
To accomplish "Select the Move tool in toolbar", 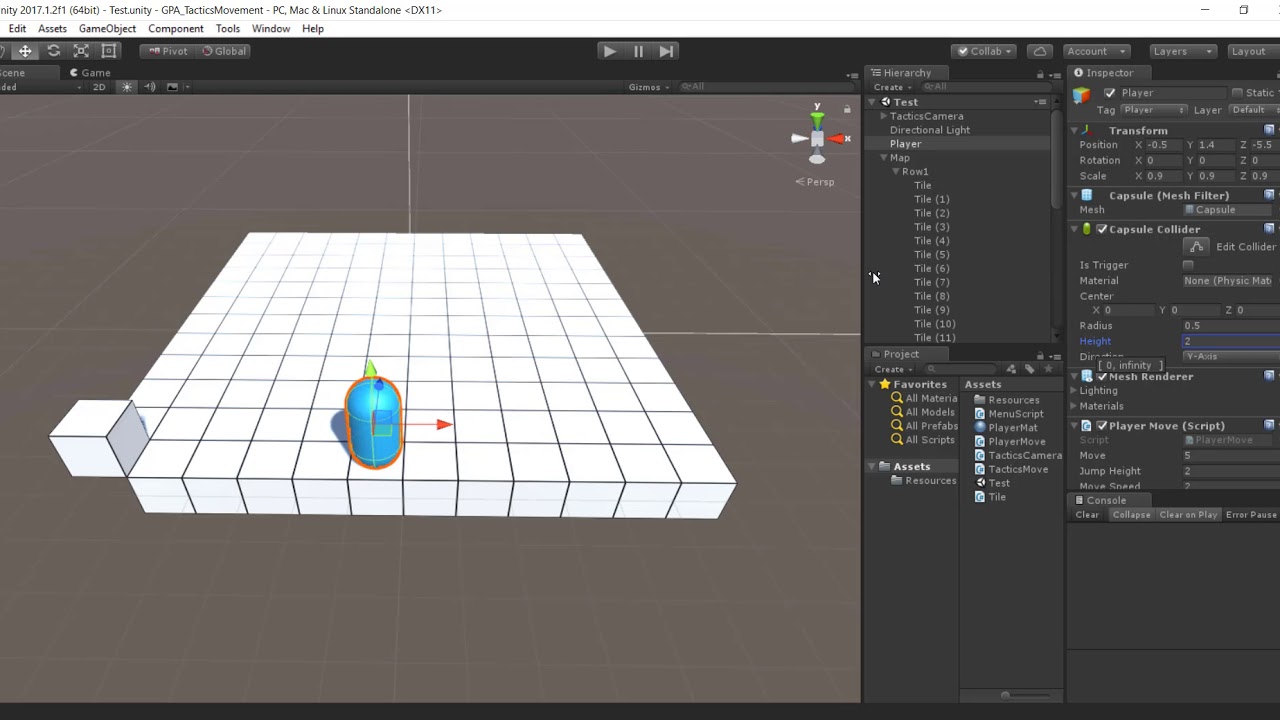I will click(25, 51).
